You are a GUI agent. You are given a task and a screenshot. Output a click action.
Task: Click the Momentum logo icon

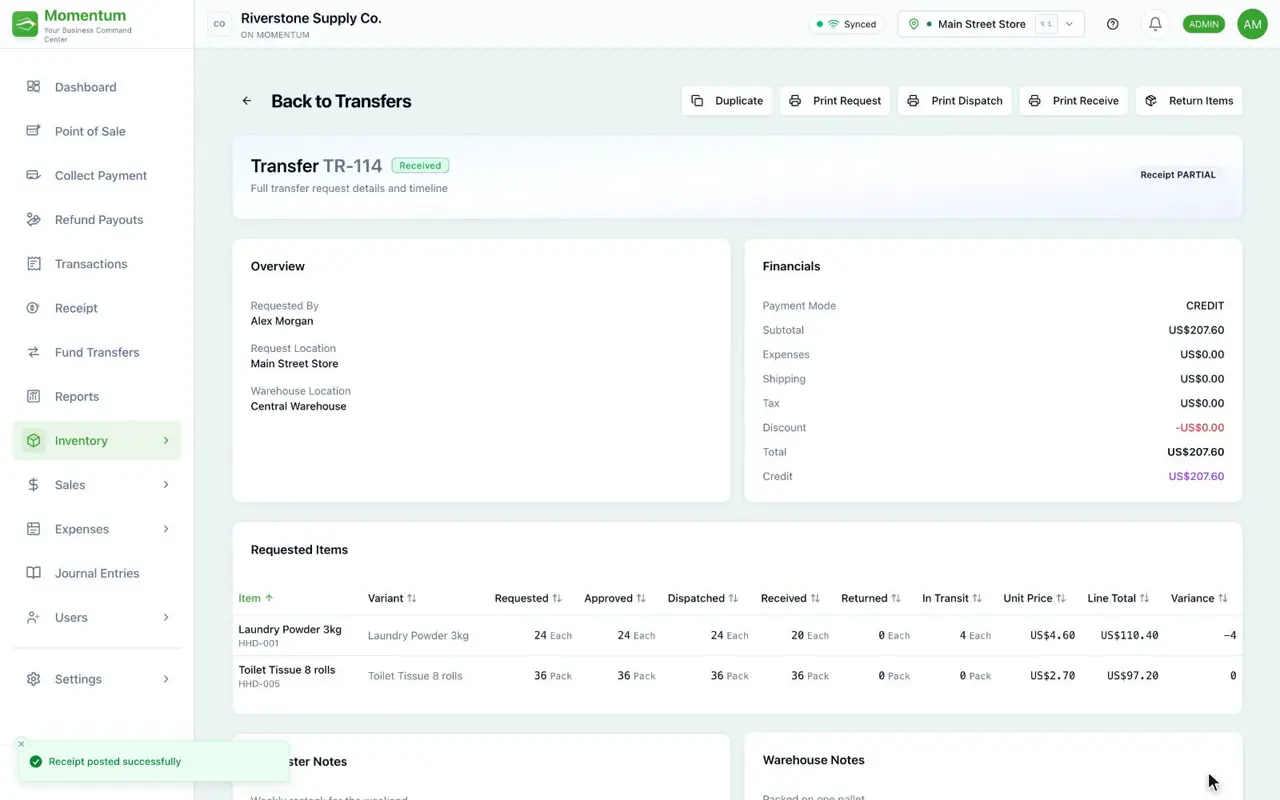coord(25,24)
